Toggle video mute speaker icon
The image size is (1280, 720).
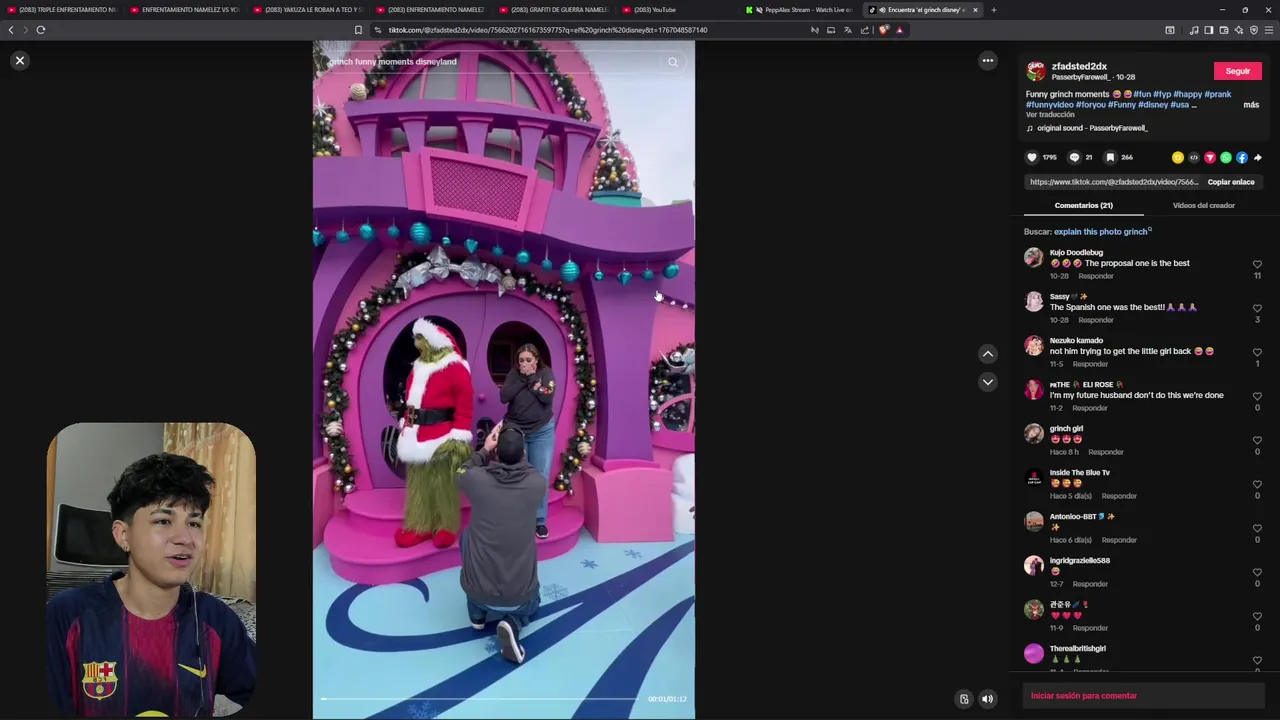click(x=987, y=699)
